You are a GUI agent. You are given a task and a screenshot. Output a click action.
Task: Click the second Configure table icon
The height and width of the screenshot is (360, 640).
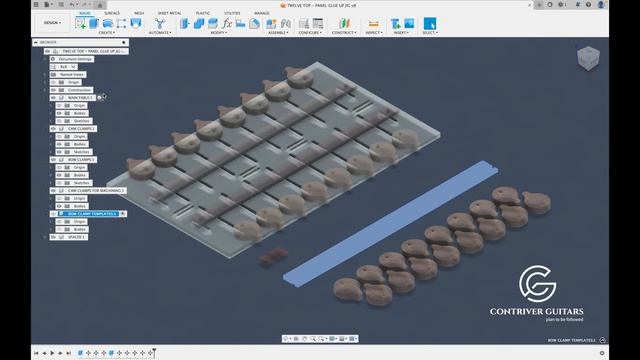coord(318,23)
